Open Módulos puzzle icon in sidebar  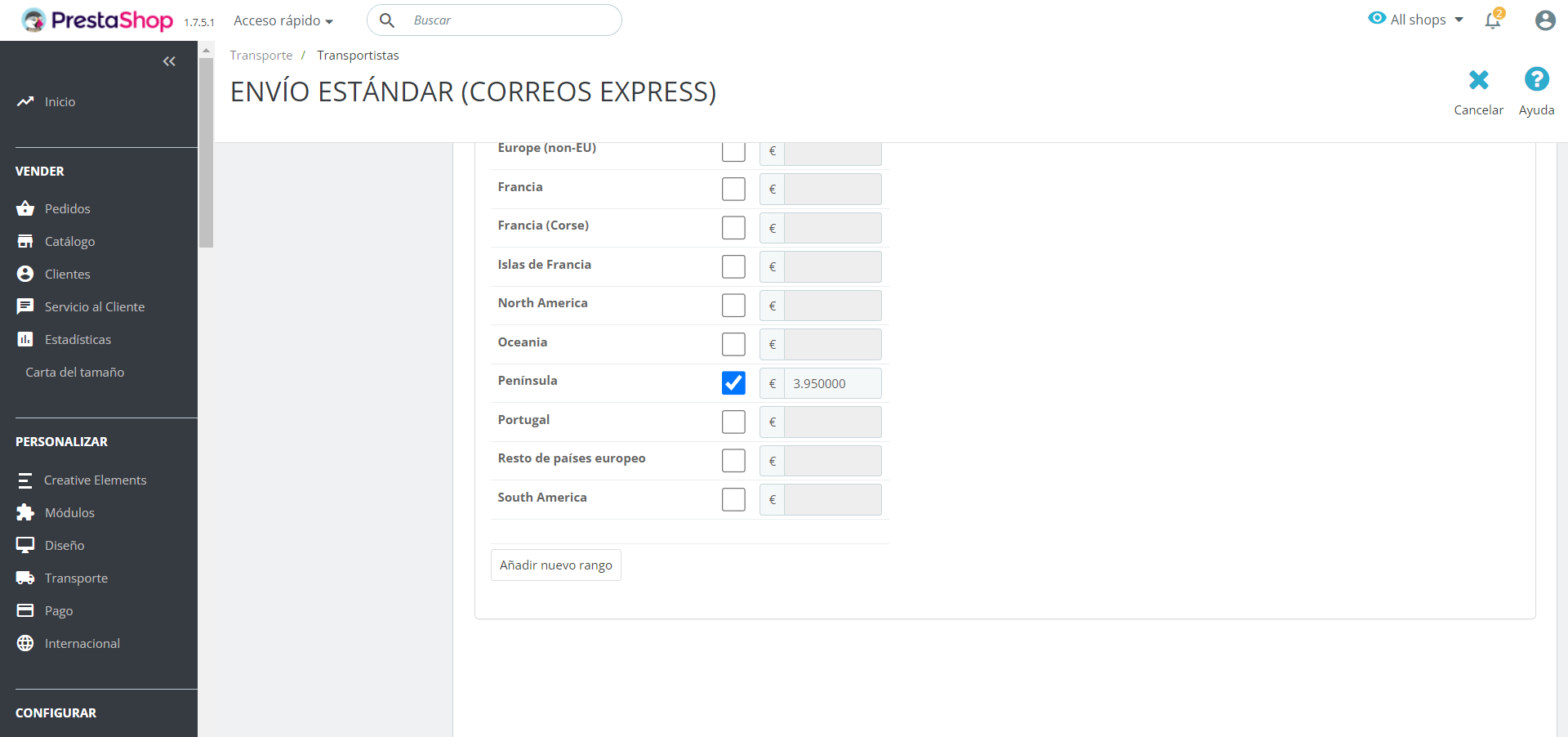[x=25, y=512]
